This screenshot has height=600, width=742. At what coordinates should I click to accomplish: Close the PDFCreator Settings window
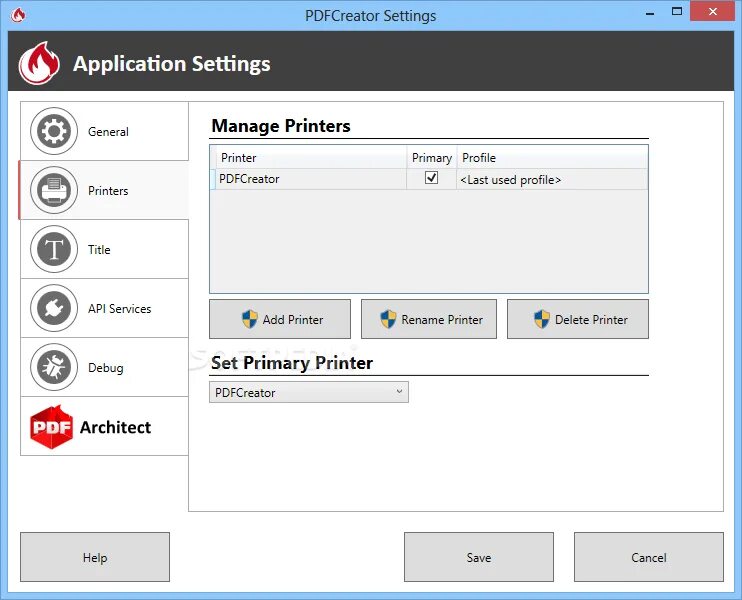(x=713, y=11)
